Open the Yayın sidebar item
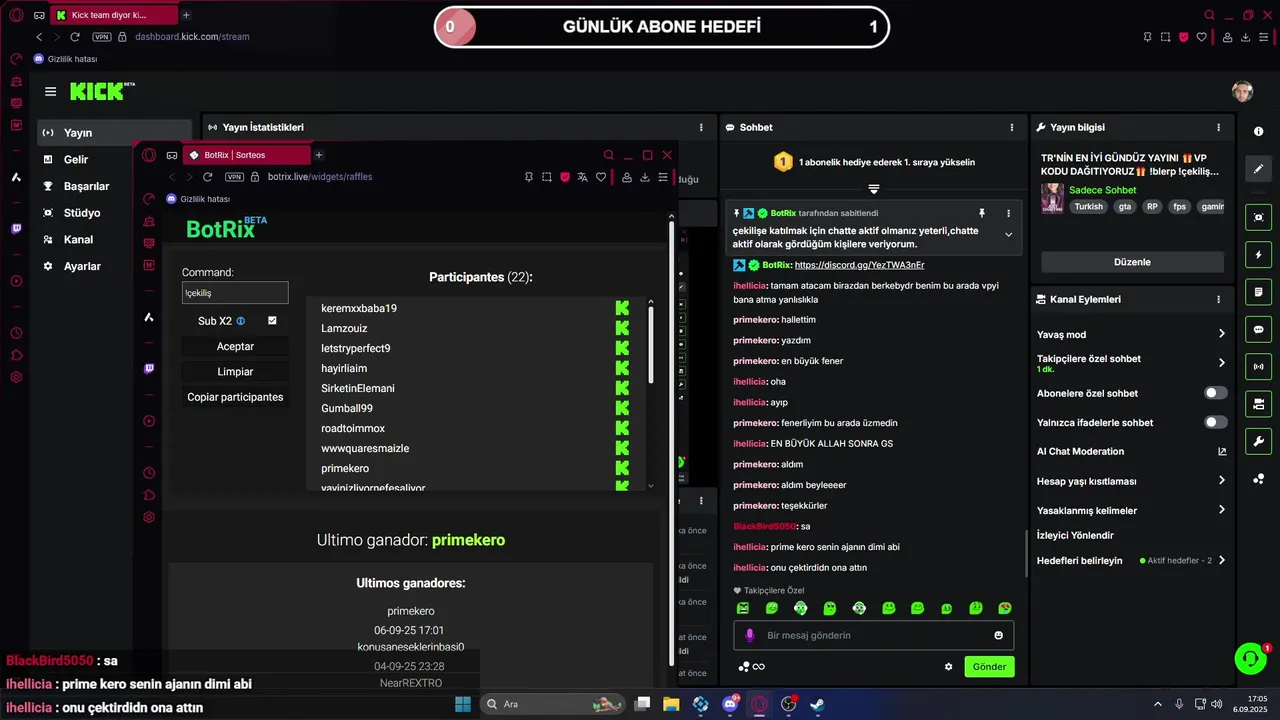Viewport: 1280px width, 720px height. 113,132
